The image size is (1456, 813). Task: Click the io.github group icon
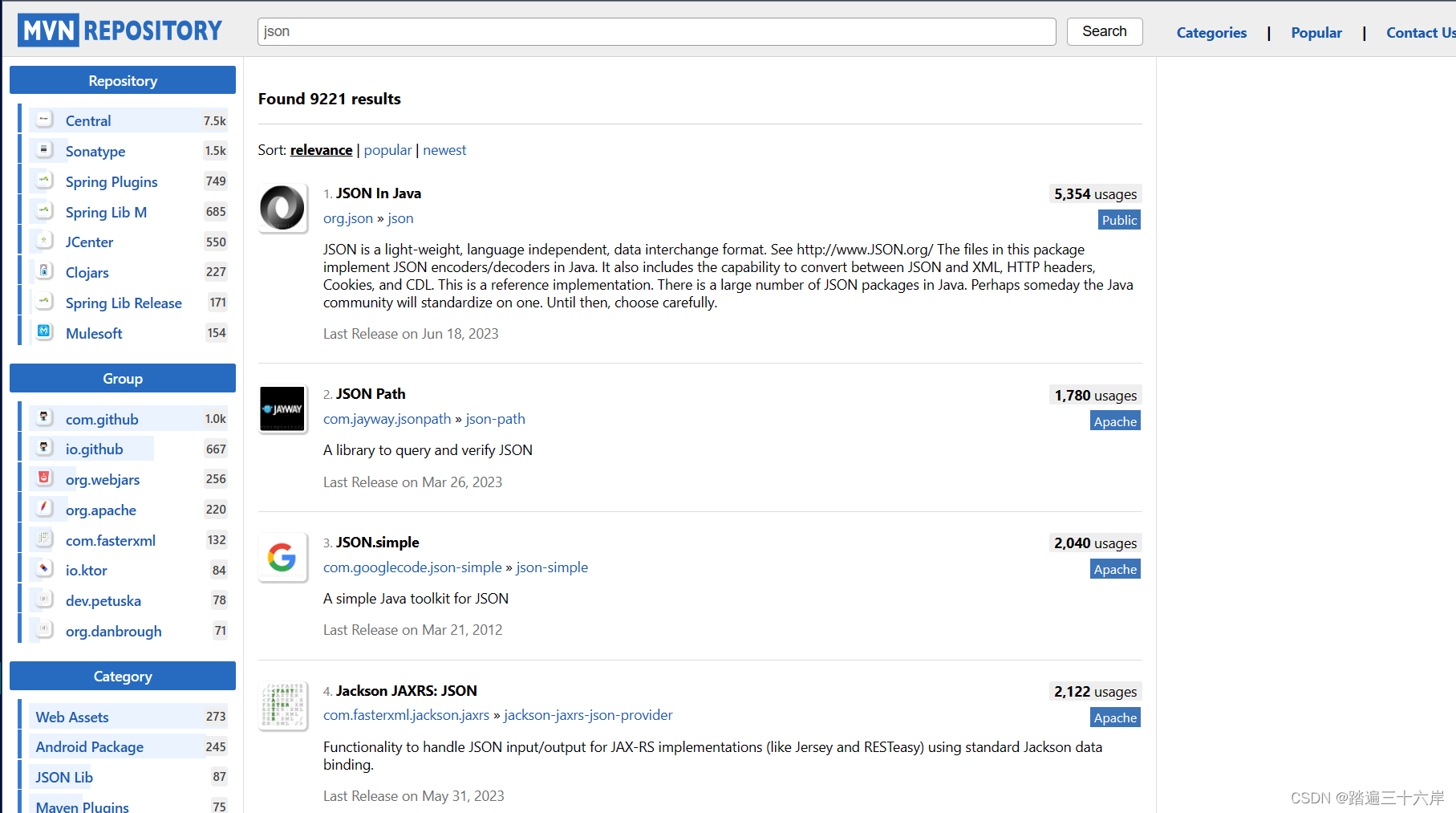pyautogui.click(x=44, y=448)
